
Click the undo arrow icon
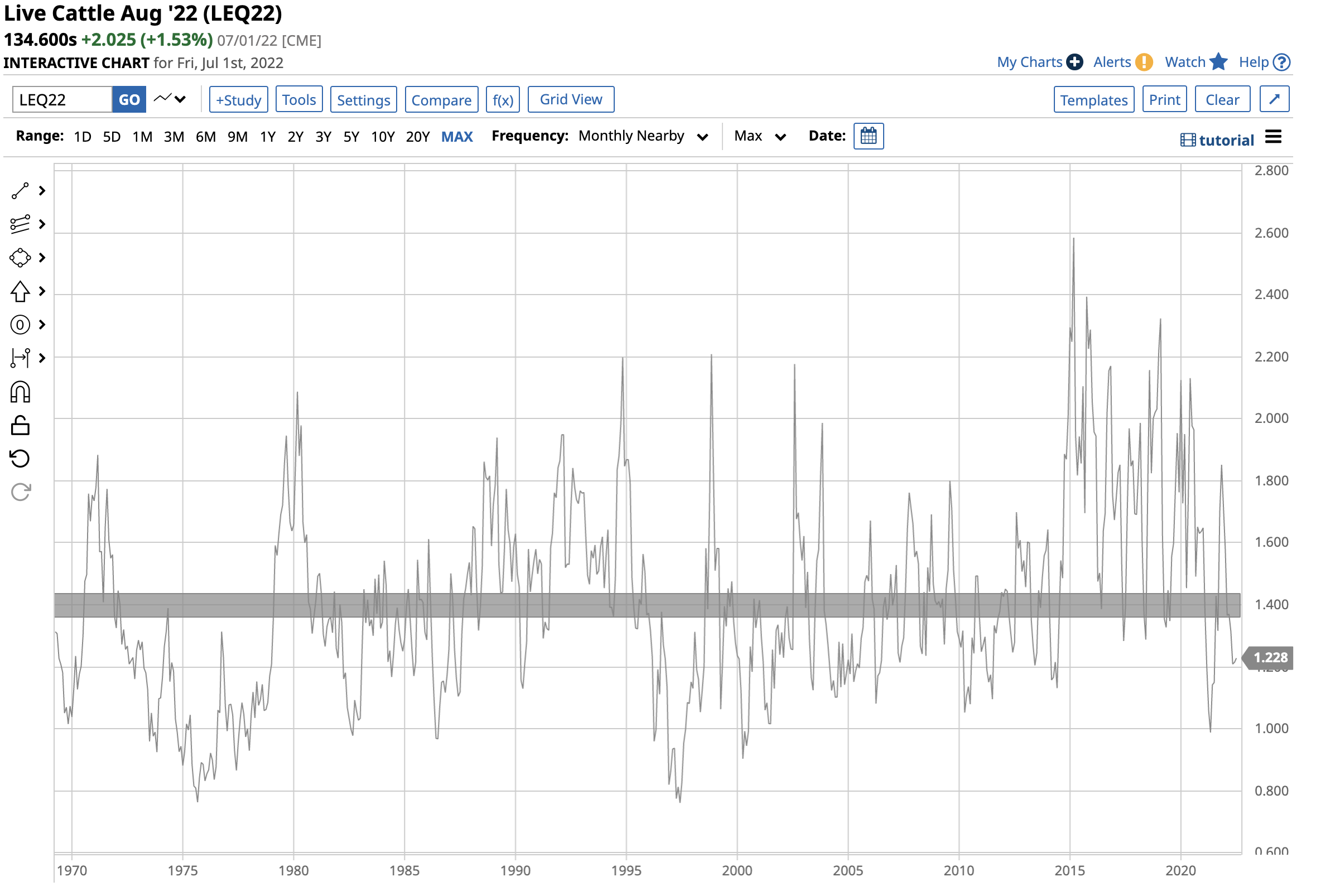[20, 458]
